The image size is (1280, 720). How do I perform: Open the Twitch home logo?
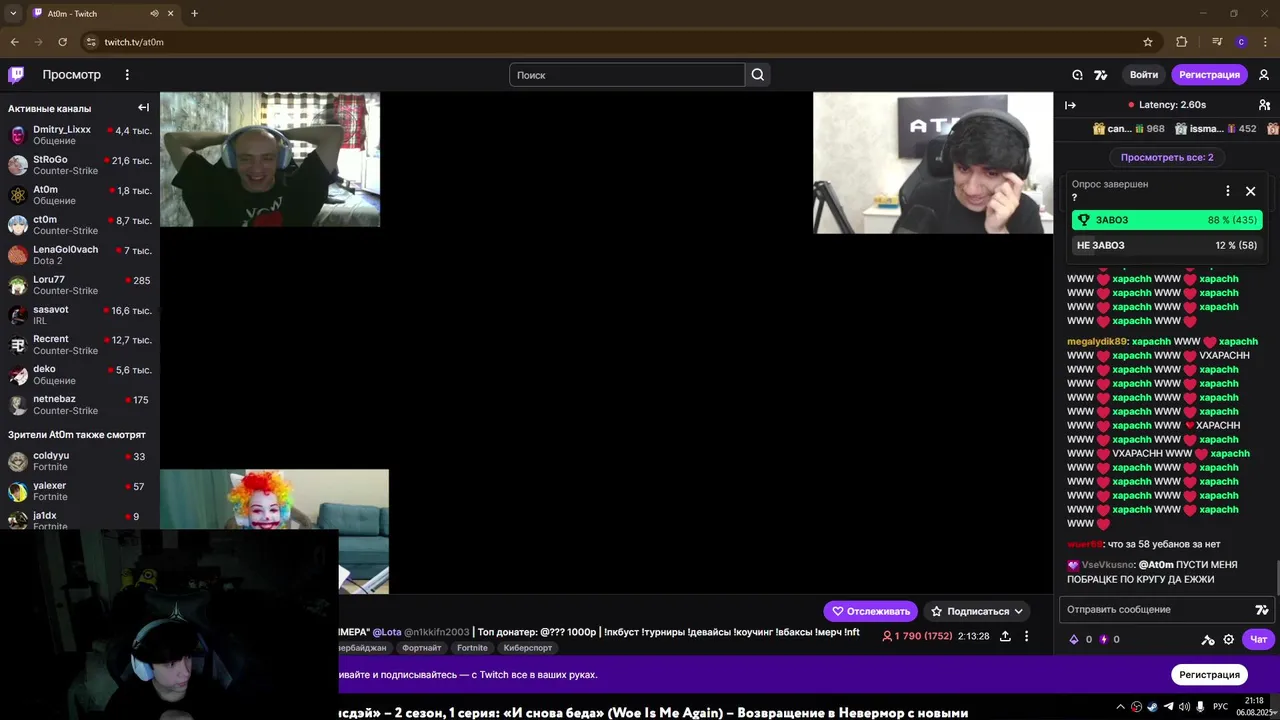(16, 75)
